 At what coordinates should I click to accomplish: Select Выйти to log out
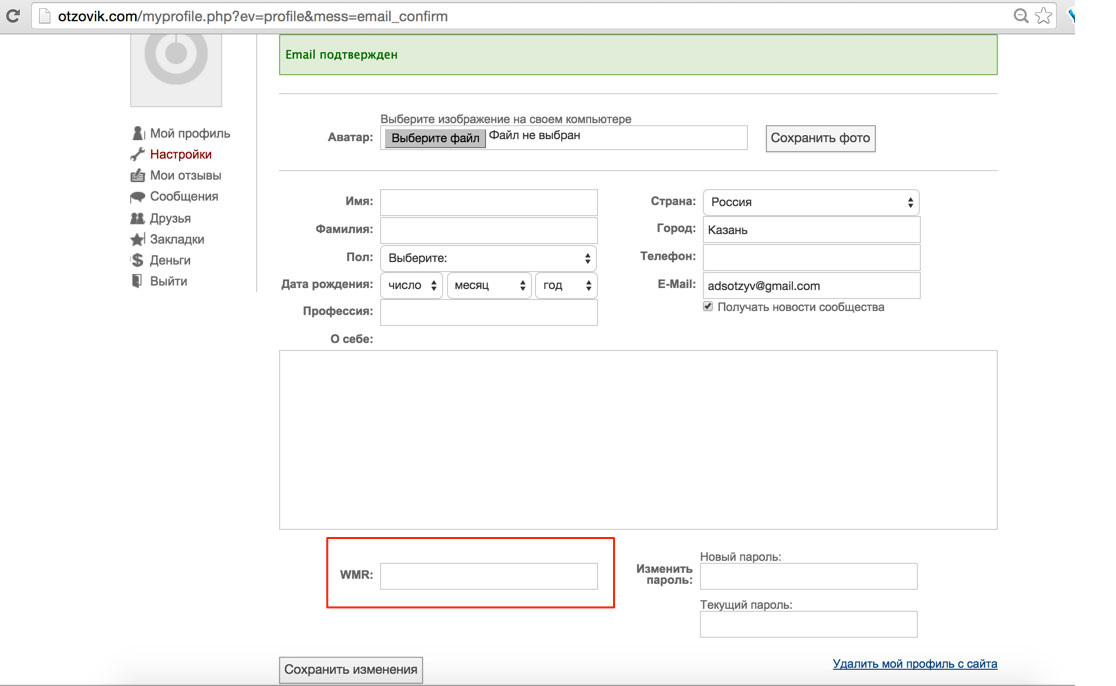[169, 281]
